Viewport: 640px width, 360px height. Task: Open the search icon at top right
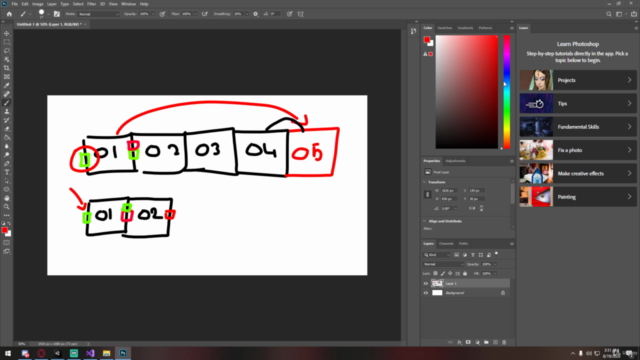click(x=609, y=14)
